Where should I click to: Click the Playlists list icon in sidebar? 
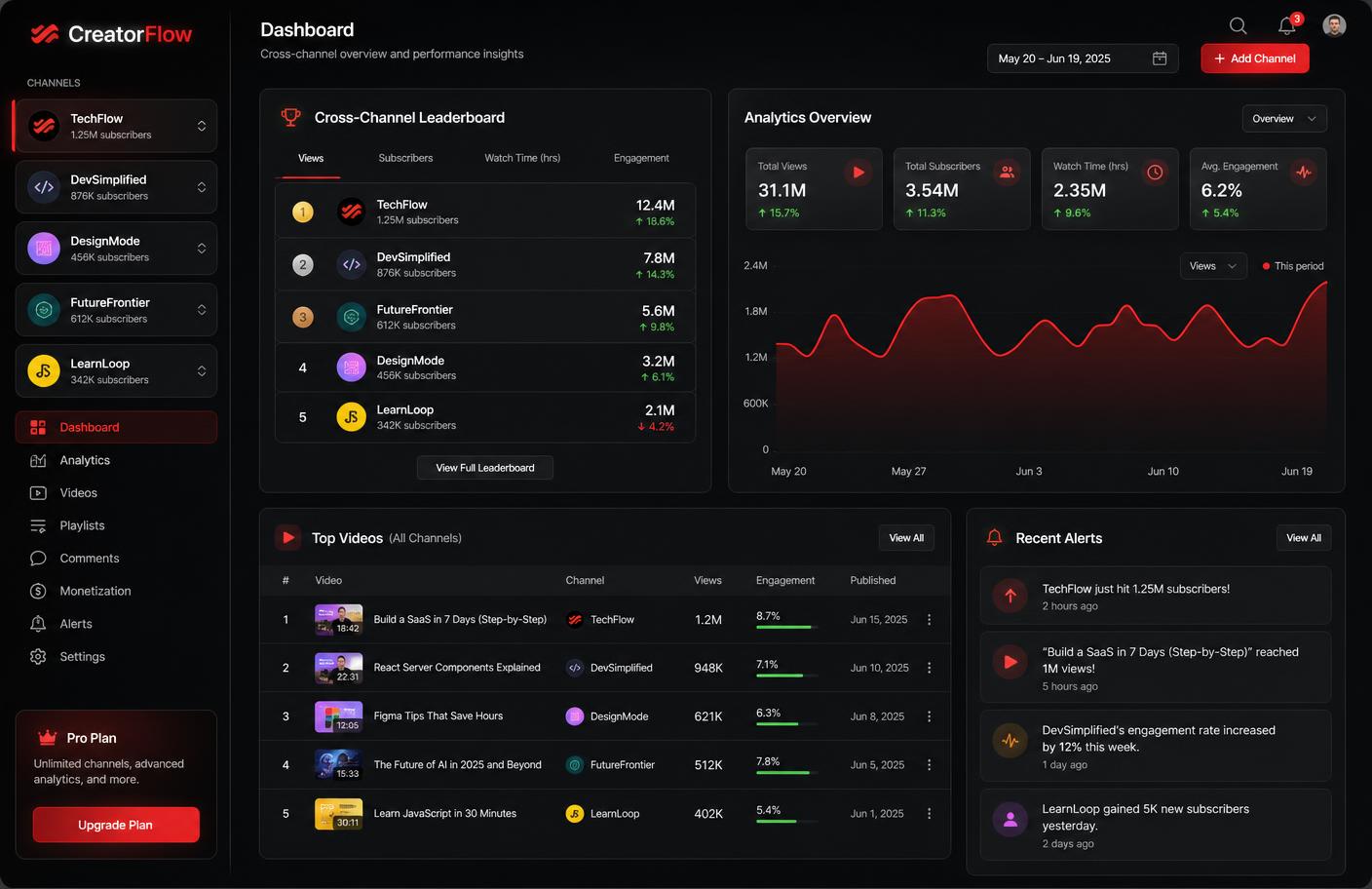click(38, 525)
